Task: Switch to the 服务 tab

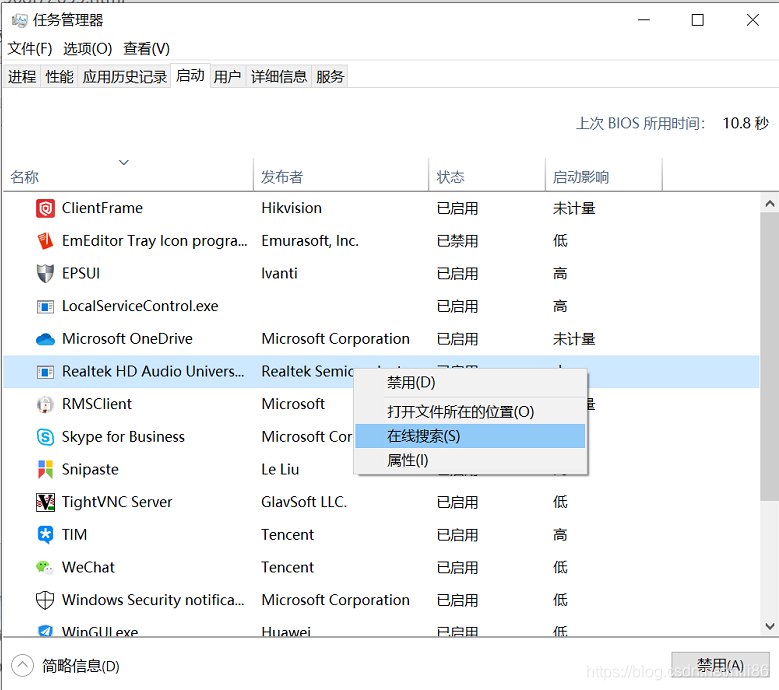Action: 330,77
